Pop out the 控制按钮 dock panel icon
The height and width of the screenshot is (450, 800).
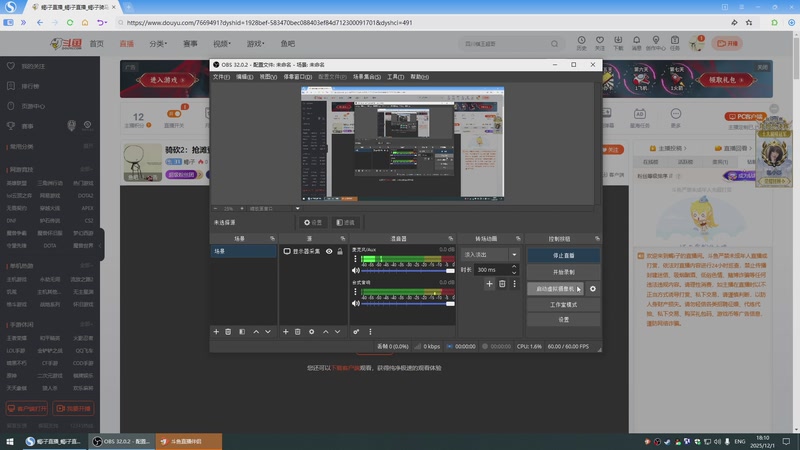click(x=597, y=239)
